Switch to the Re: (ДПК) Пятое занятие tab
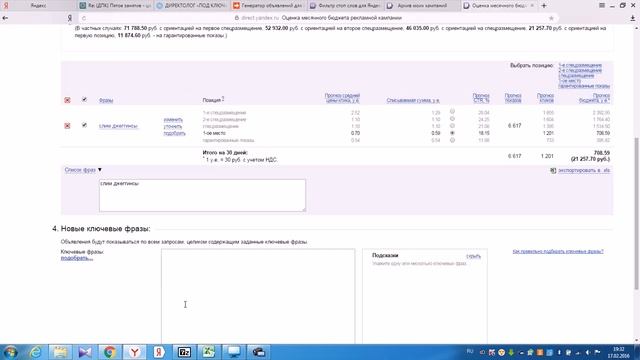The image size is (640, 360). pyautogui.click(x=115, y=6)
